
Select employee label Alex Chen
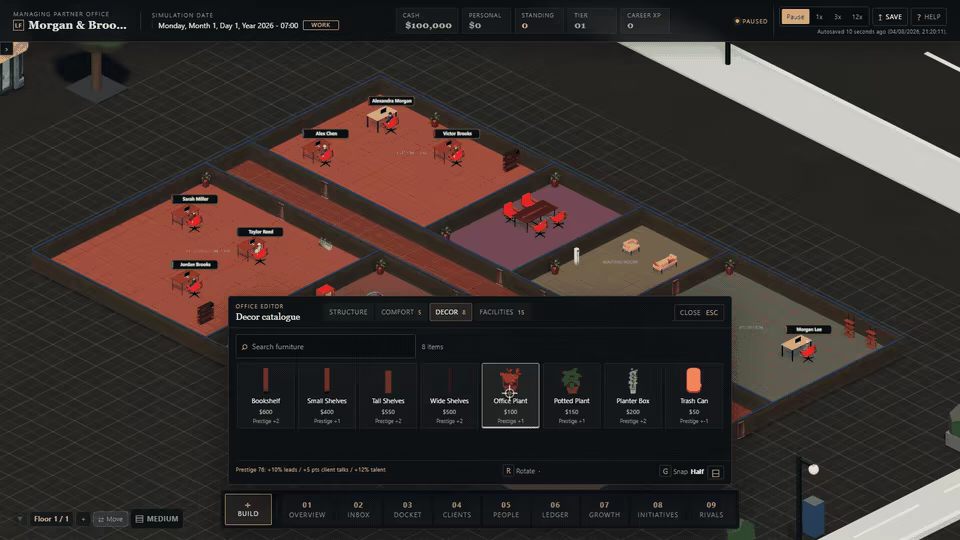coord(326,133)
